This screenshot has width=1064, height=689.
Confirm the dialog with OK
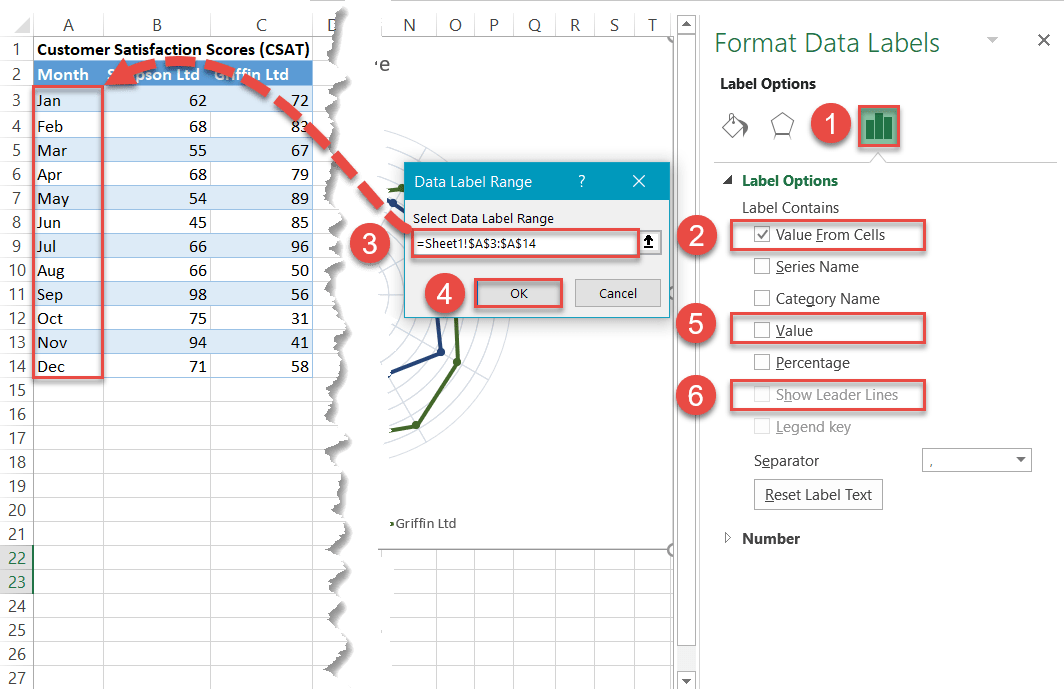[x=518, y=293]
